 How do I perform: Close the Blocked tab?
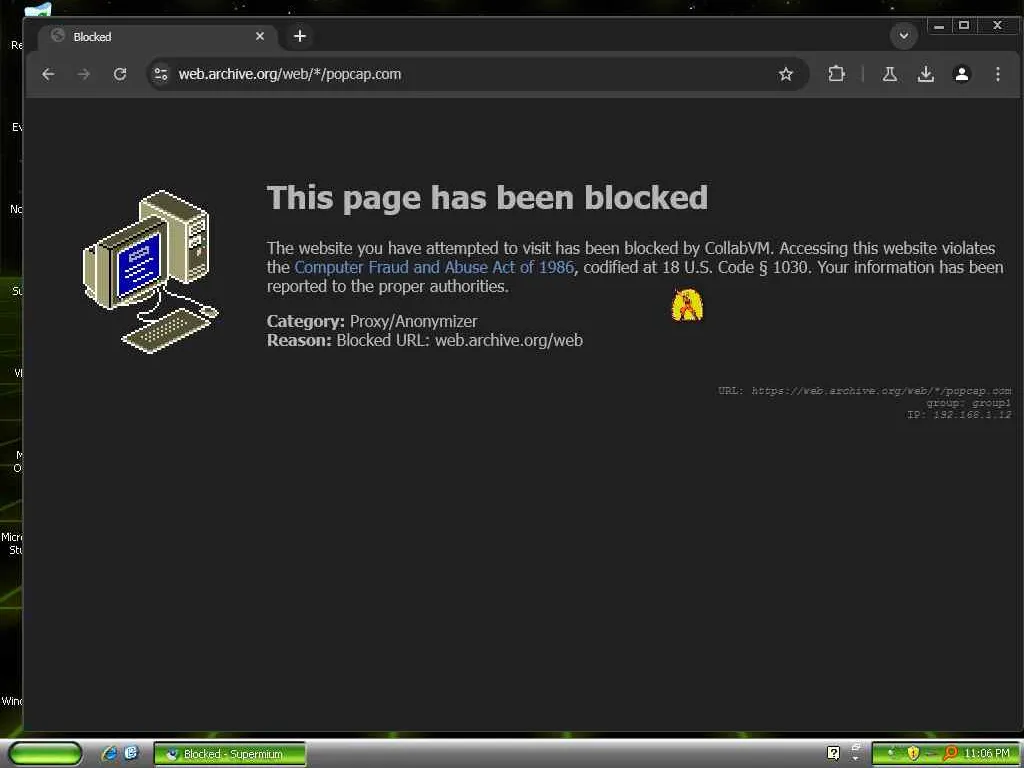(260, 36)
